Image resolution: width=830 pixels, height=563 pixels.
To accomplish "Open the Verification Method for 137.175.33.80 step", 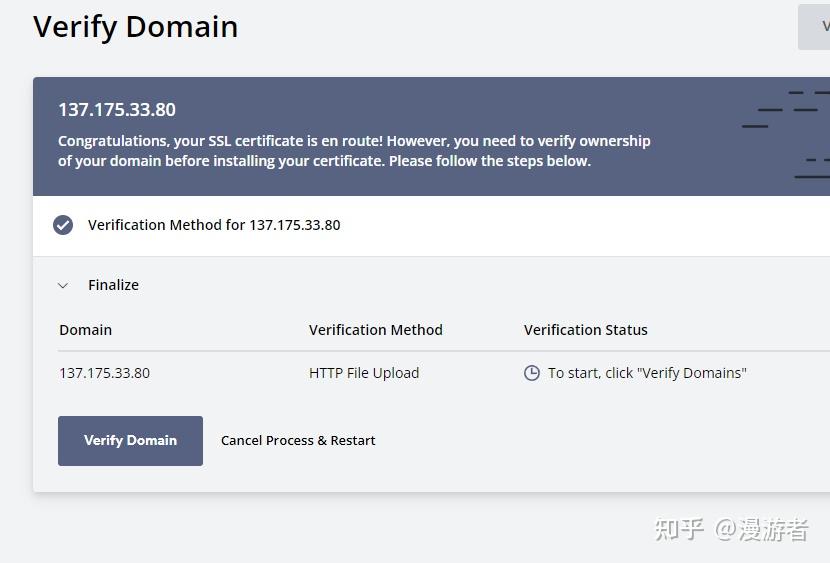I will pos(214,225).
